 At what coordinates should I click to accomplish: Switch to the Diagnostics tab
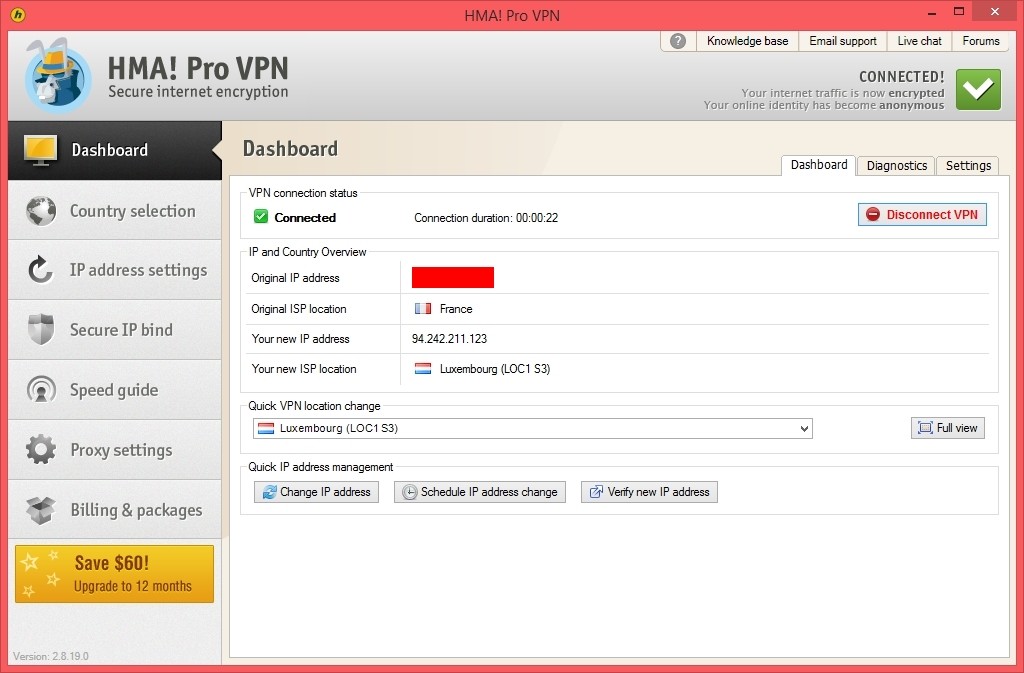coord(896,166)
